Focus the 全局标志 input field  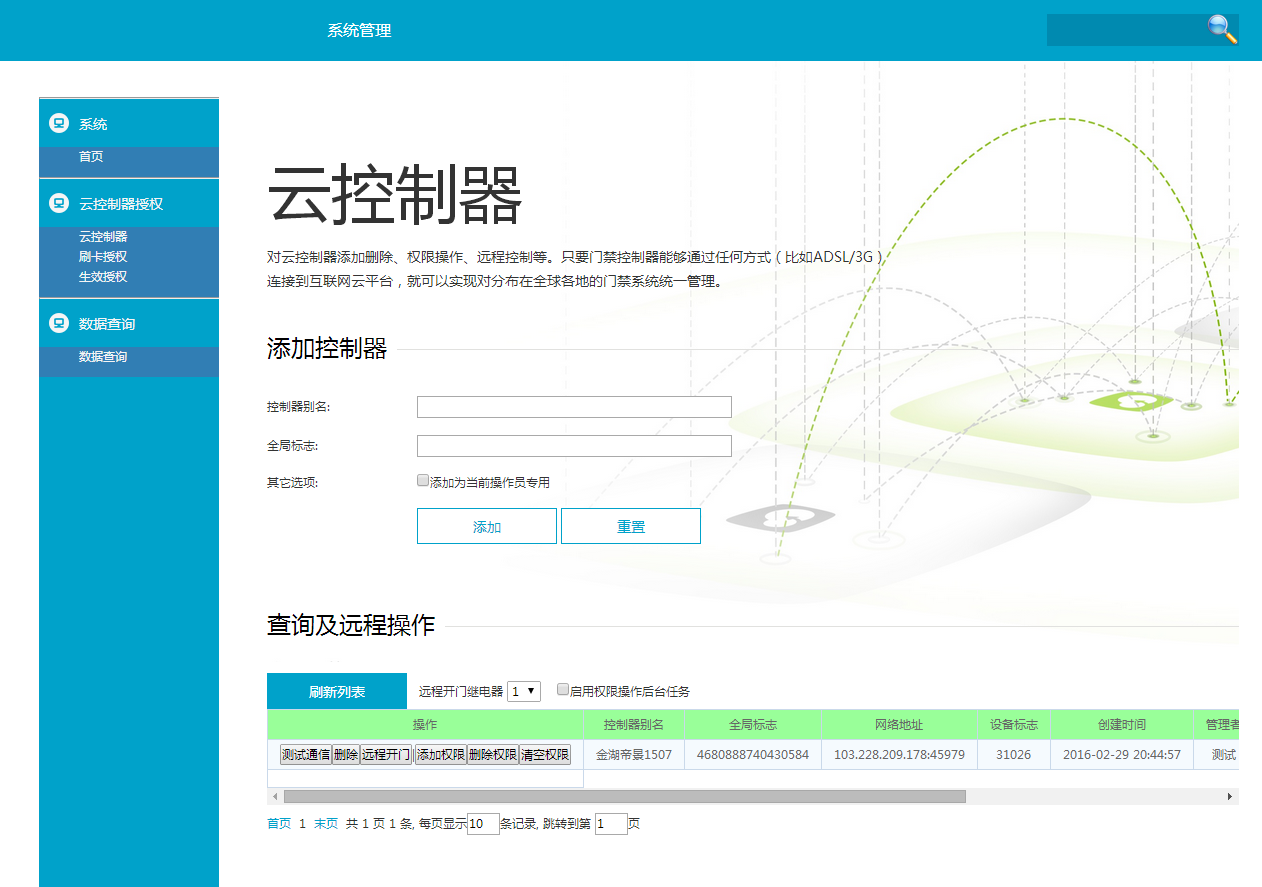pos(574,446)
